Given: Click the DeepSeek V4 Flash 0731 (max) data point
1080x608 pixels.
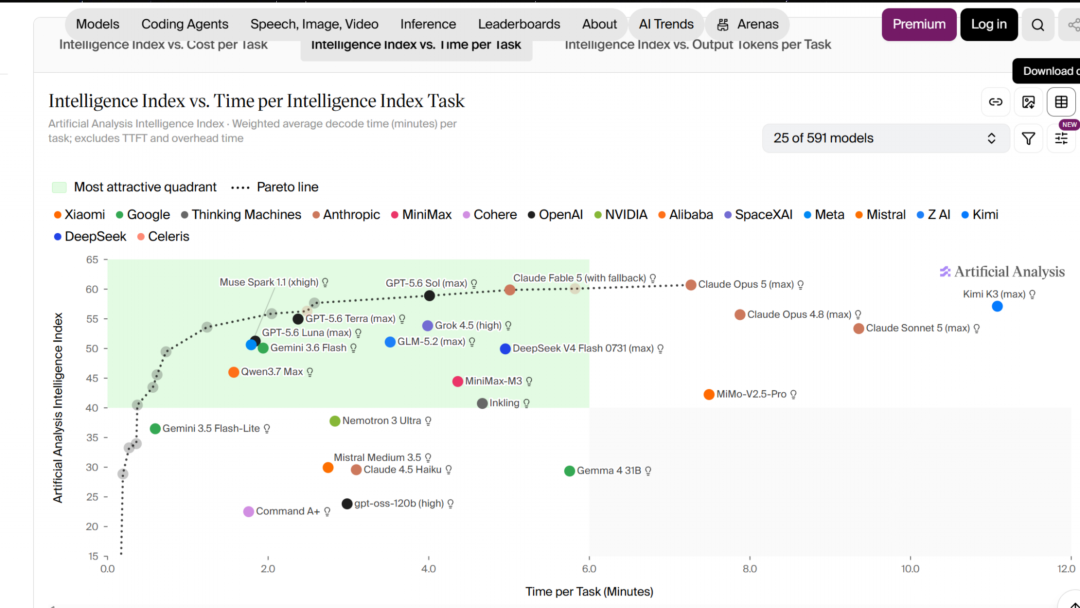Looking at the screenshot, I should tap(505, 349).
